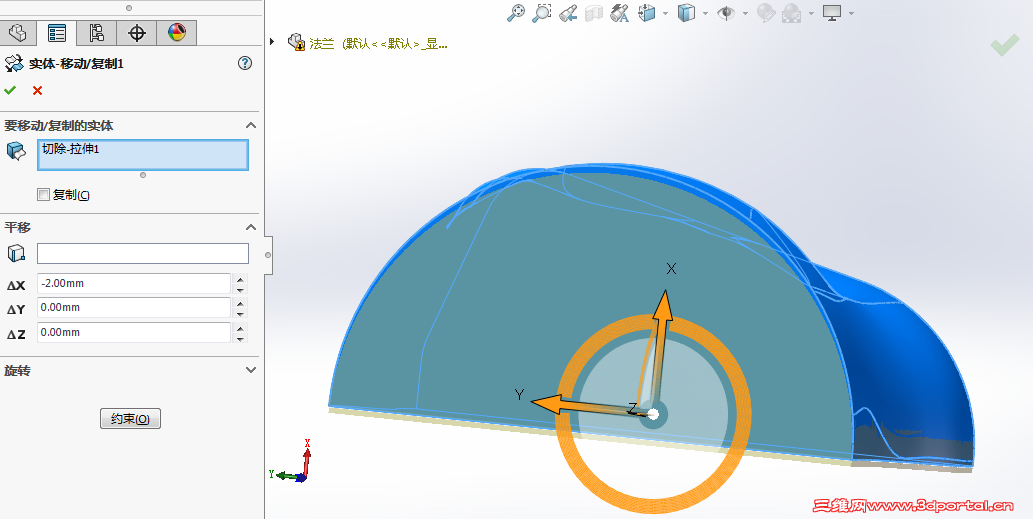Confirm with the green OK checkmark

pyautogui.click(x=10, y=90)
